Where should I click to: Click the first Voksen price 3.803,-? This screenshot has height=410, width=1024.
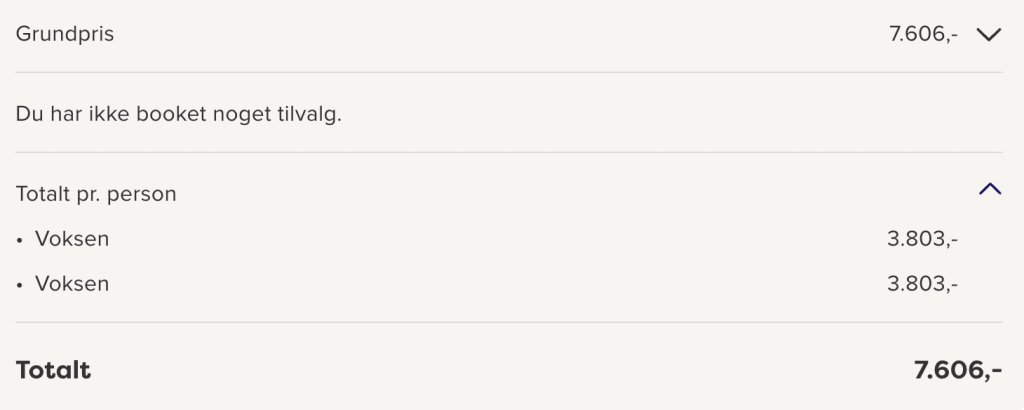coord(922,239)
